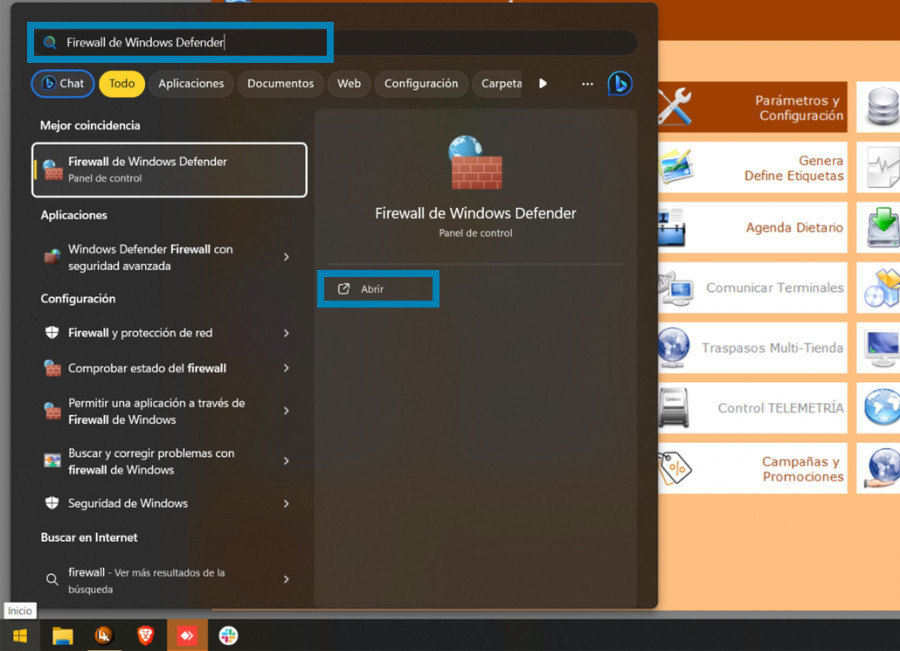Open File Explorer from the taskbar
Screen dimensions: 900x651
tap(63, 635)
